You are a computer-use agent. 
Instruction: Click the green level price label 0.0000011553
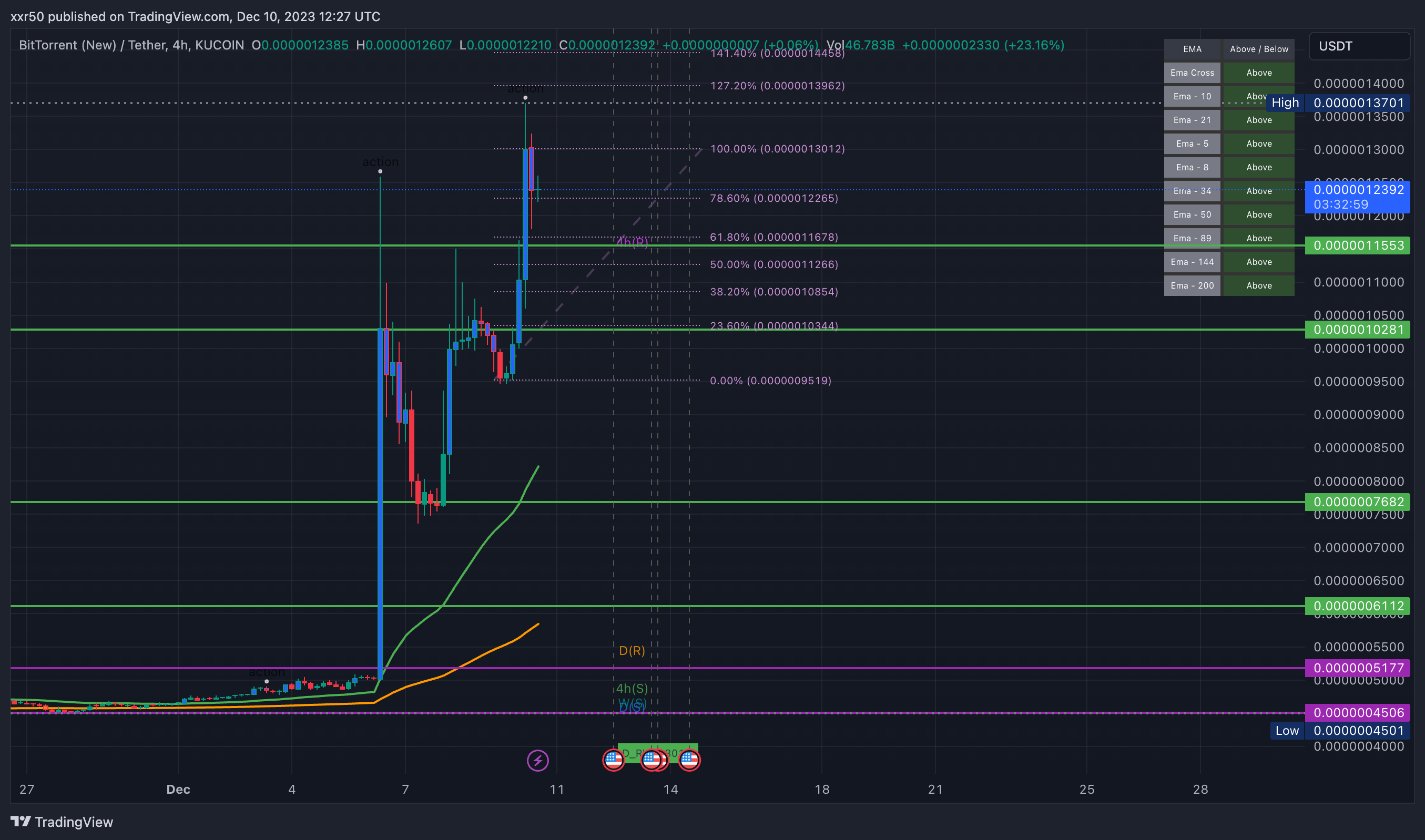(1357, 245)
